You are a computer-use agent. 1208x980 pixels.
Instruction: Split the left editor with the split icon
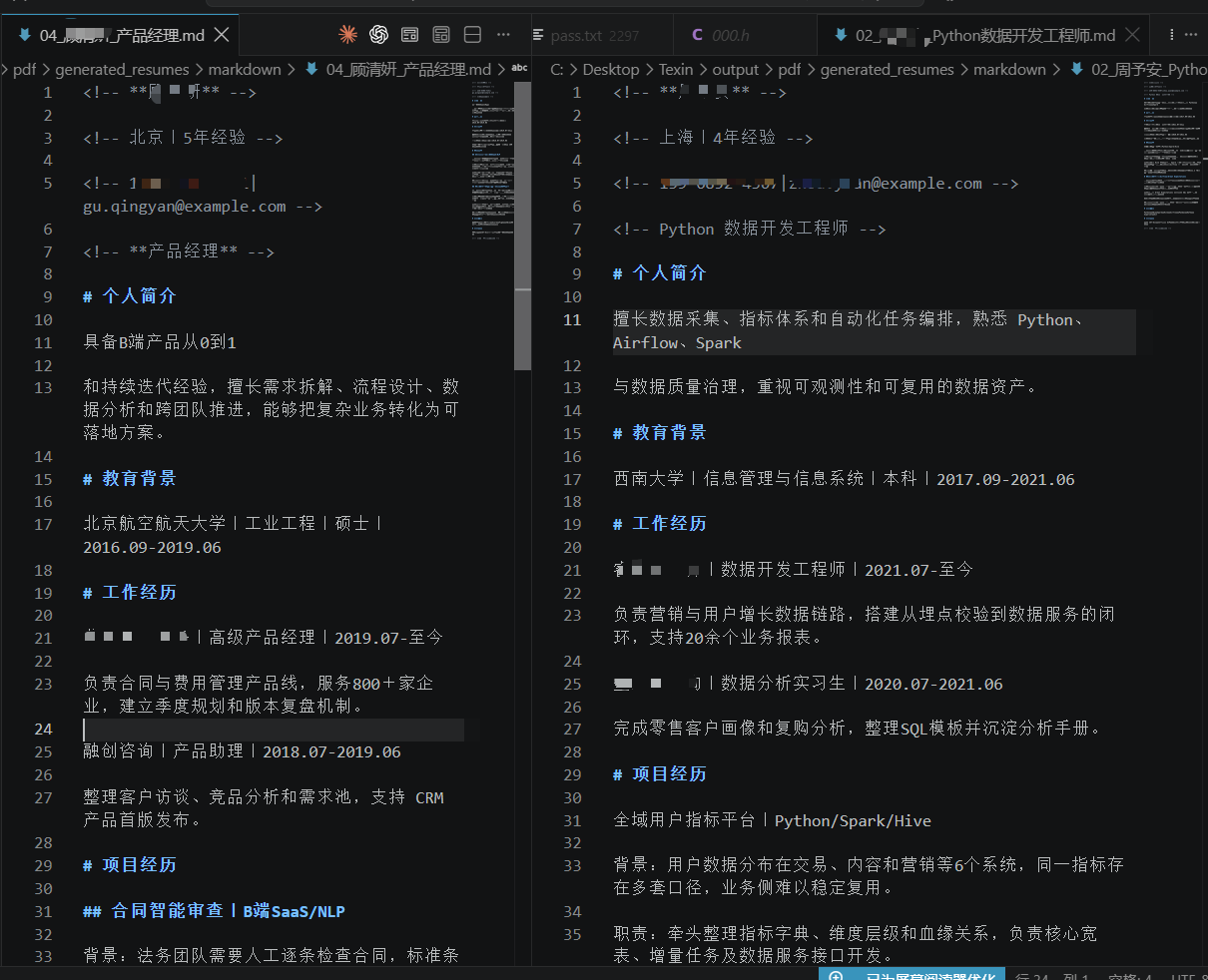coord(473,35)
